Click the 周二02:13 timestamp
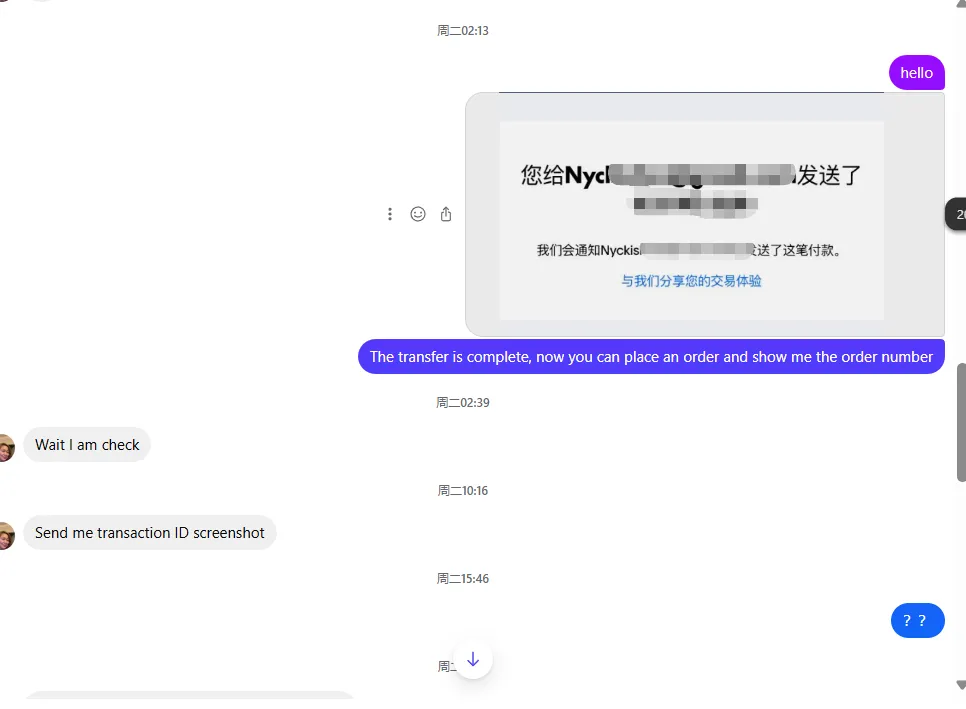Viewport: 966px width, 709px height. 463,31
